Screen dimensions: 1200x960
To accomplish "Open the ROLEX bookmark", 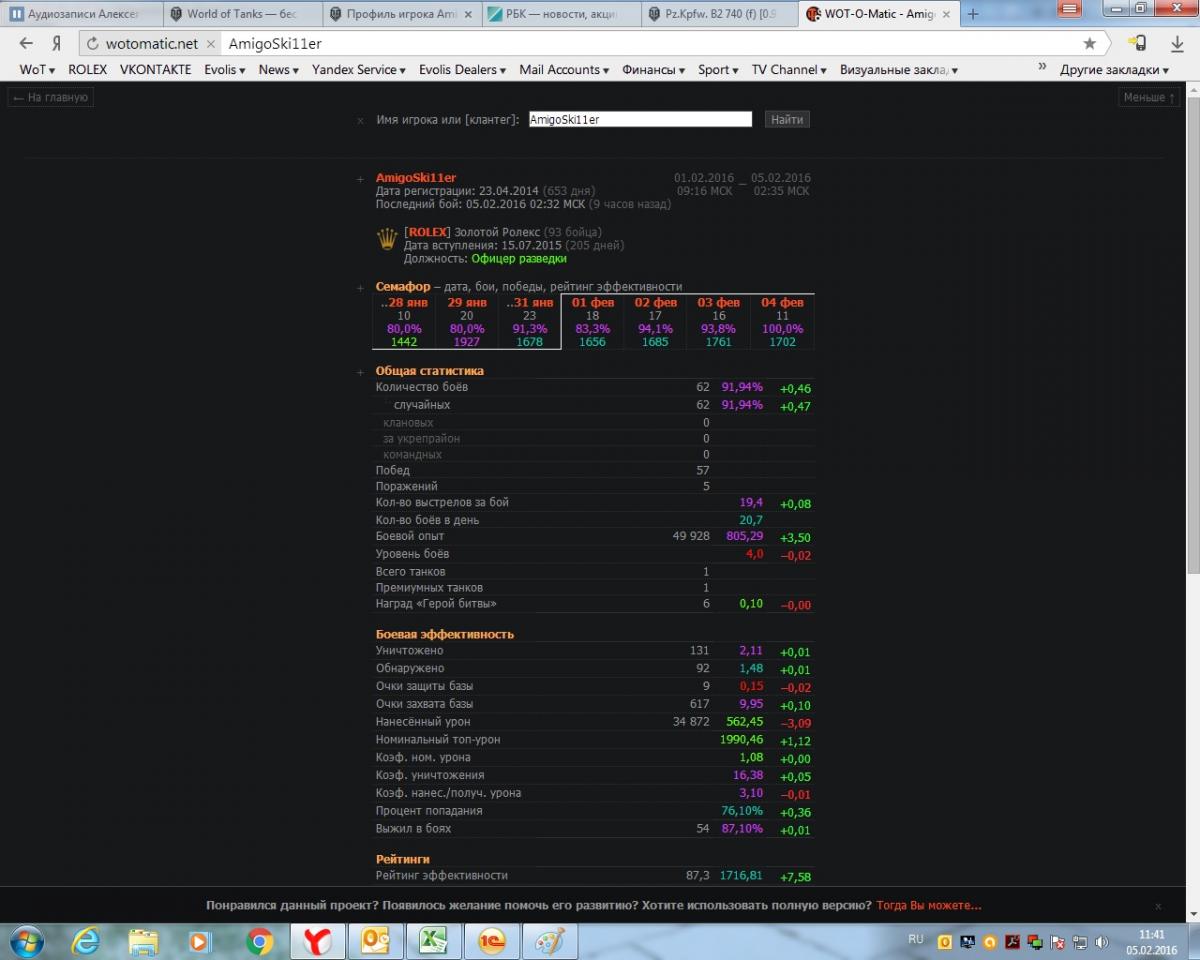I will (x=87, y=70).
